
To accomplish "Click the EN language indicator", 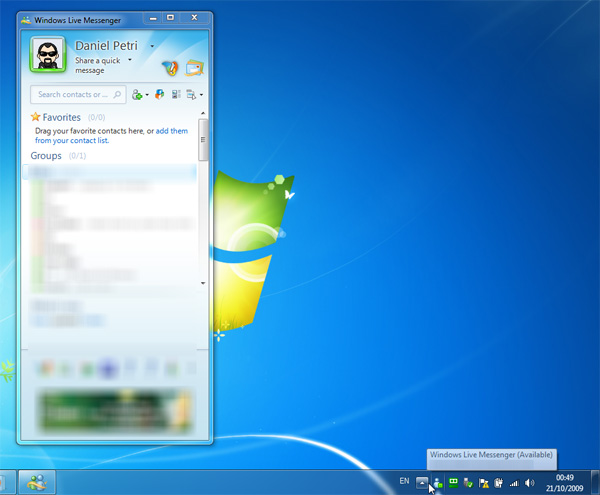I will click(x=404, y=481).
